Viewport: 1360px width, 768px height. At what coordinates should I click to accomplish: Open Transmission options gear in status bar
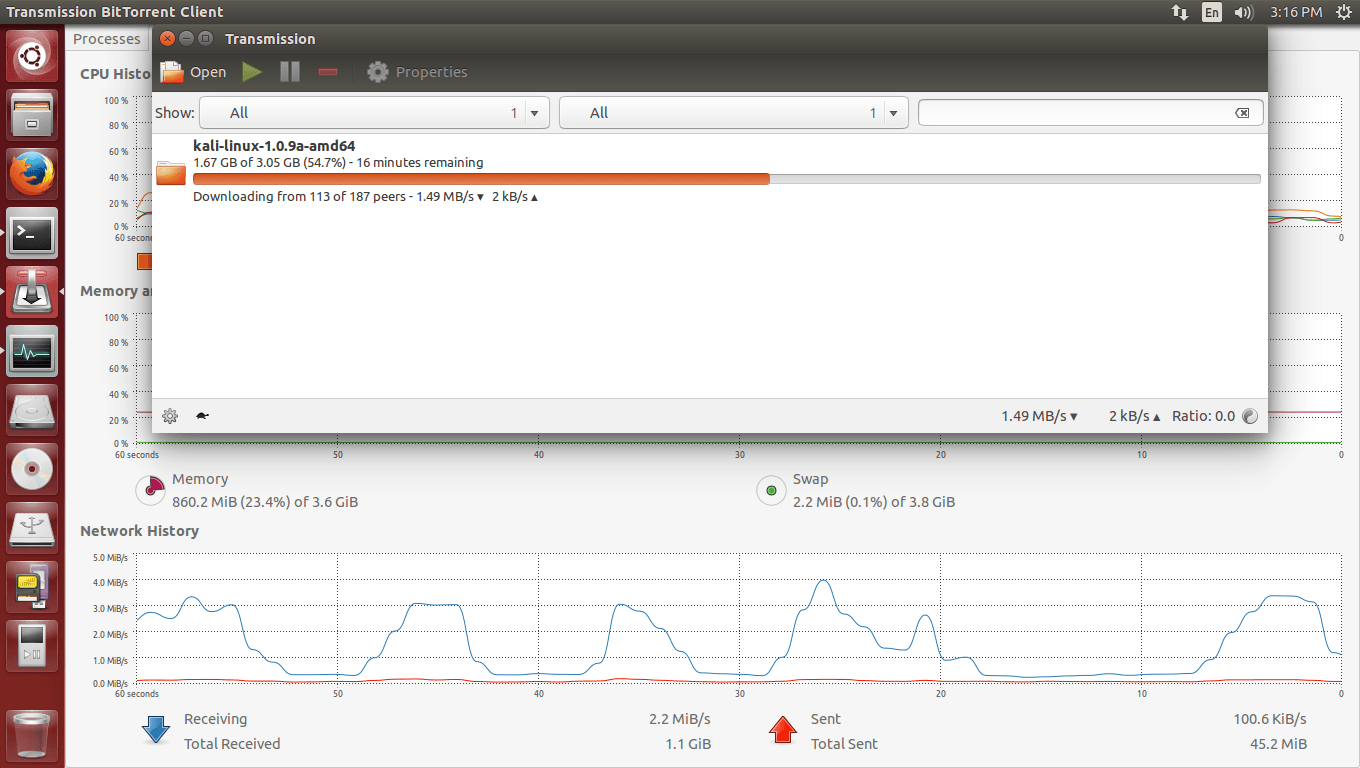click(170, 416)
